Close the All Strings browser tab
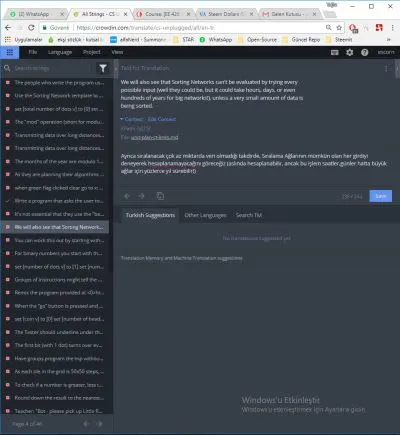 [x=125, y=14]
